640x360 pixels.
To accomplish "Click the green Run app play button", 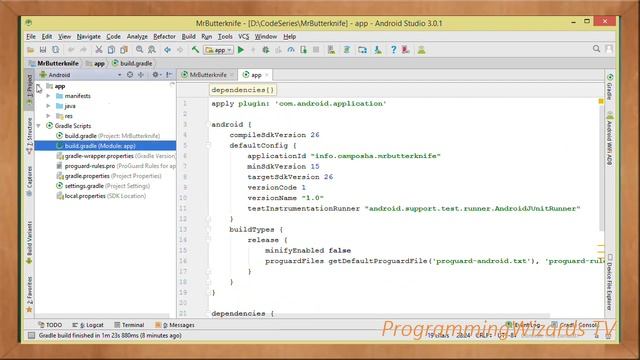I will (x=241, y=50).
